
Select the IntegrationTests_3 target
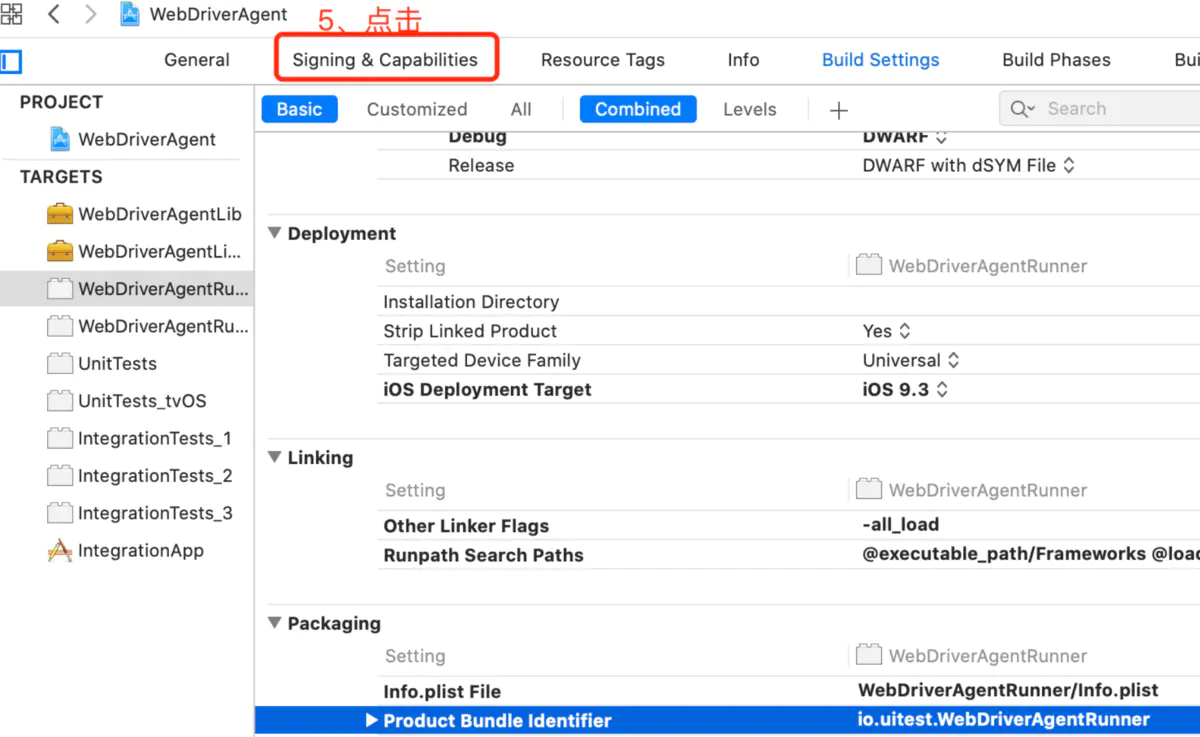(x=155, y=513)
